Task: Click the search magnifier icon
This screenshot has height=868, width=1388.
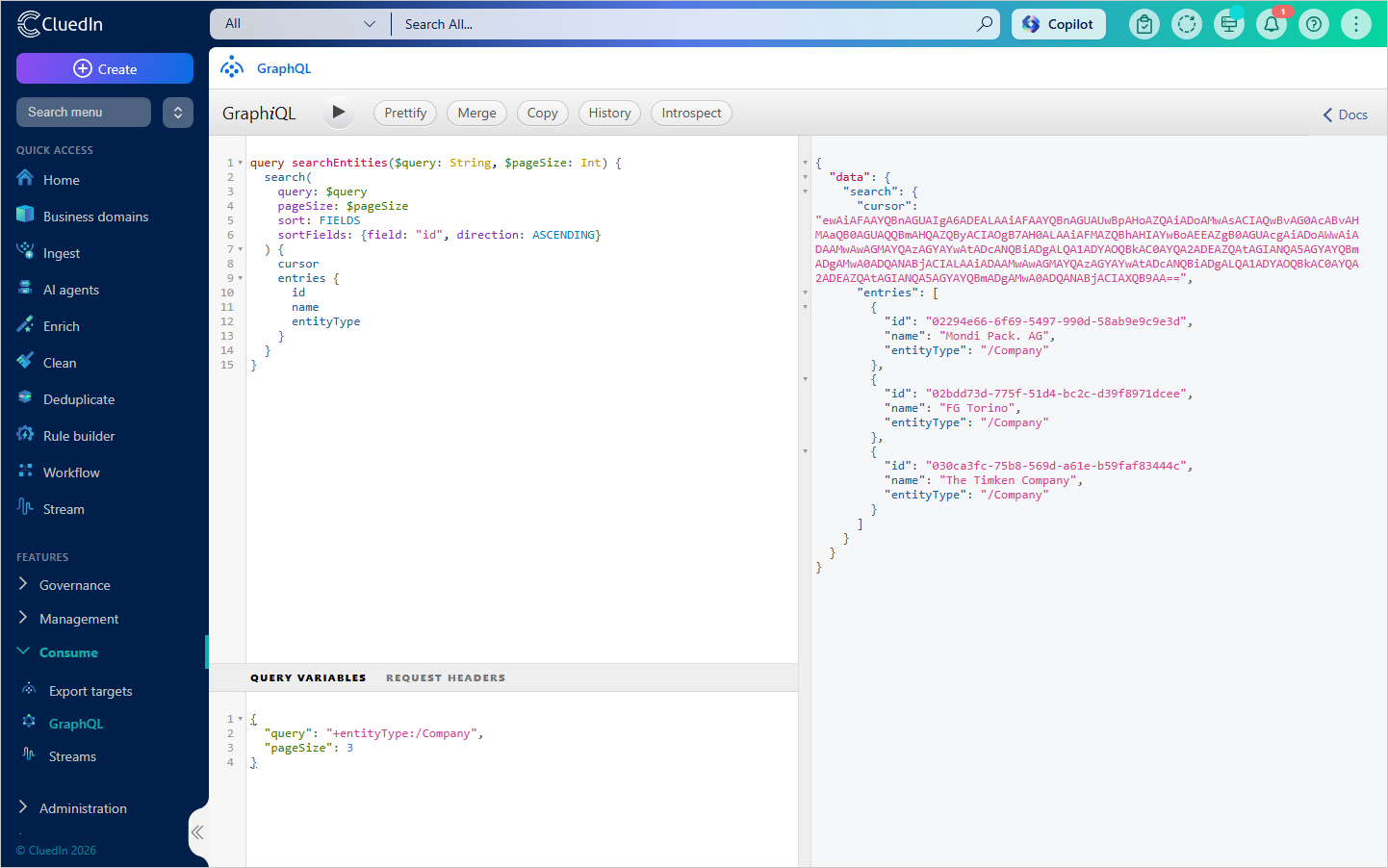Action: pos(985,24)
